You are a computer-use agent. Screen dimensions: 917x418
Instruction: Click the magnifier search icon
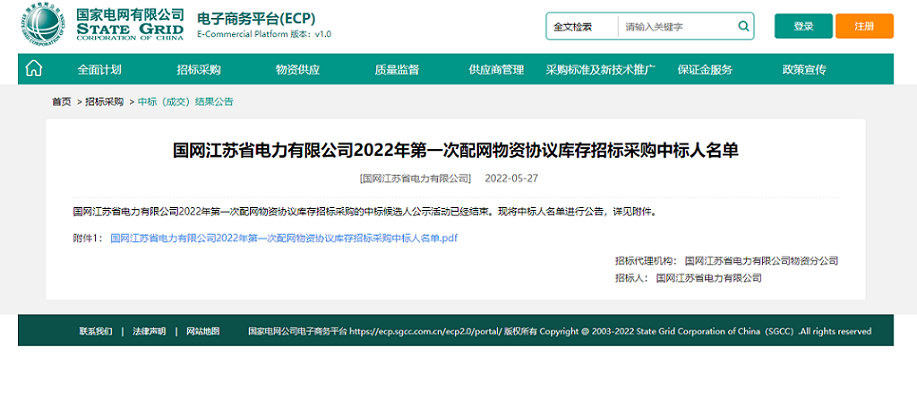743,27
